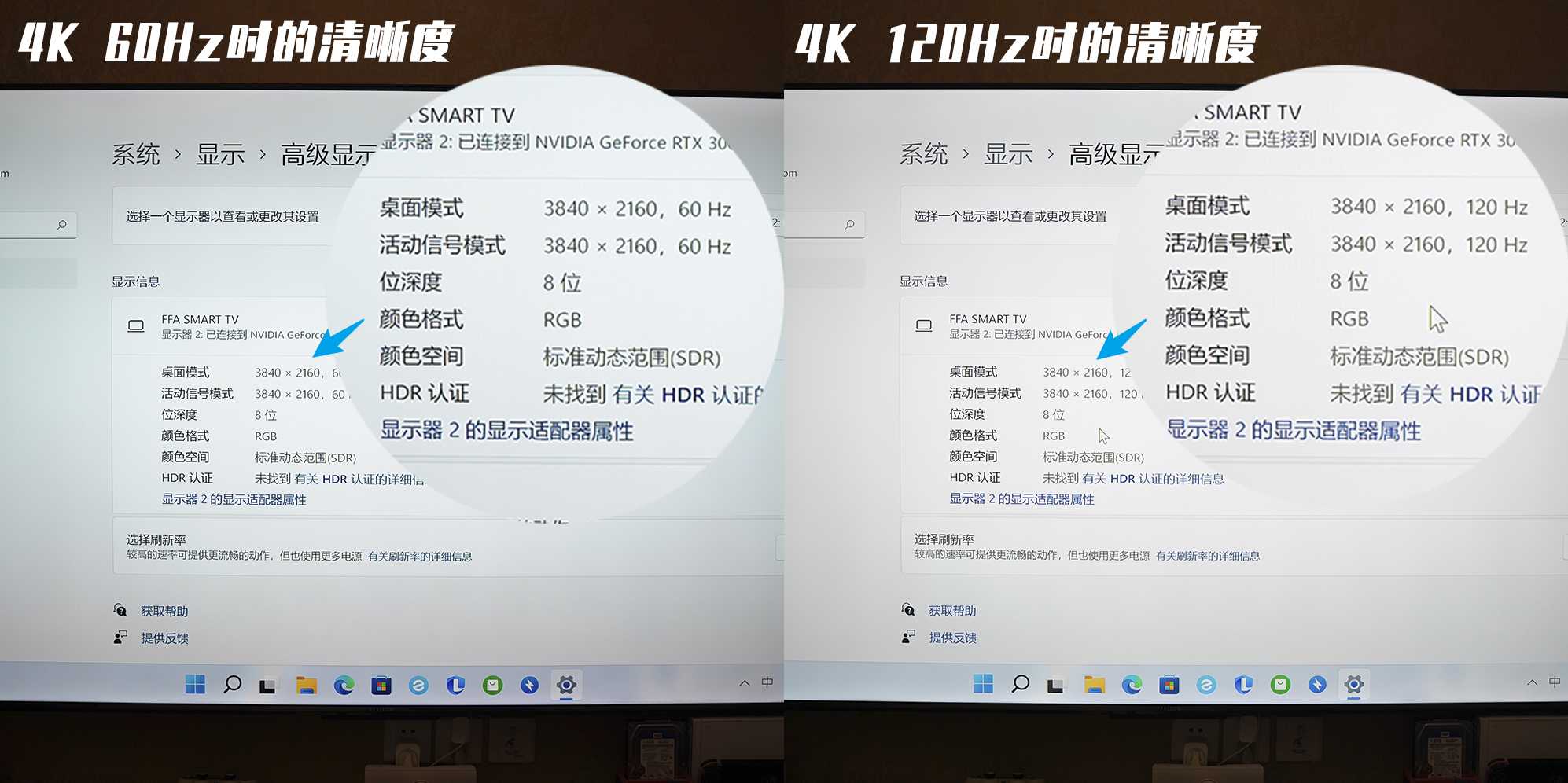Click the Search icon on the taskbar
Screen dimensions: 1568x783
(x=233, y=685)
